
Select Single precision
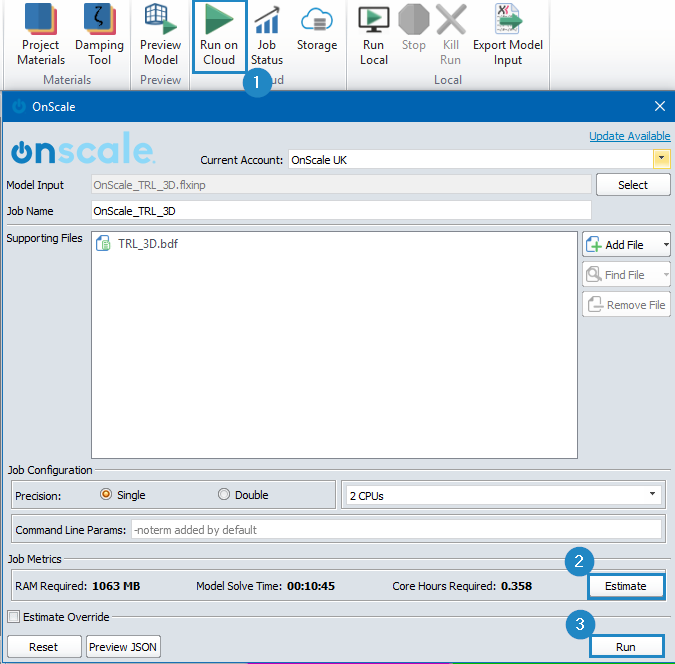(105, 494)
